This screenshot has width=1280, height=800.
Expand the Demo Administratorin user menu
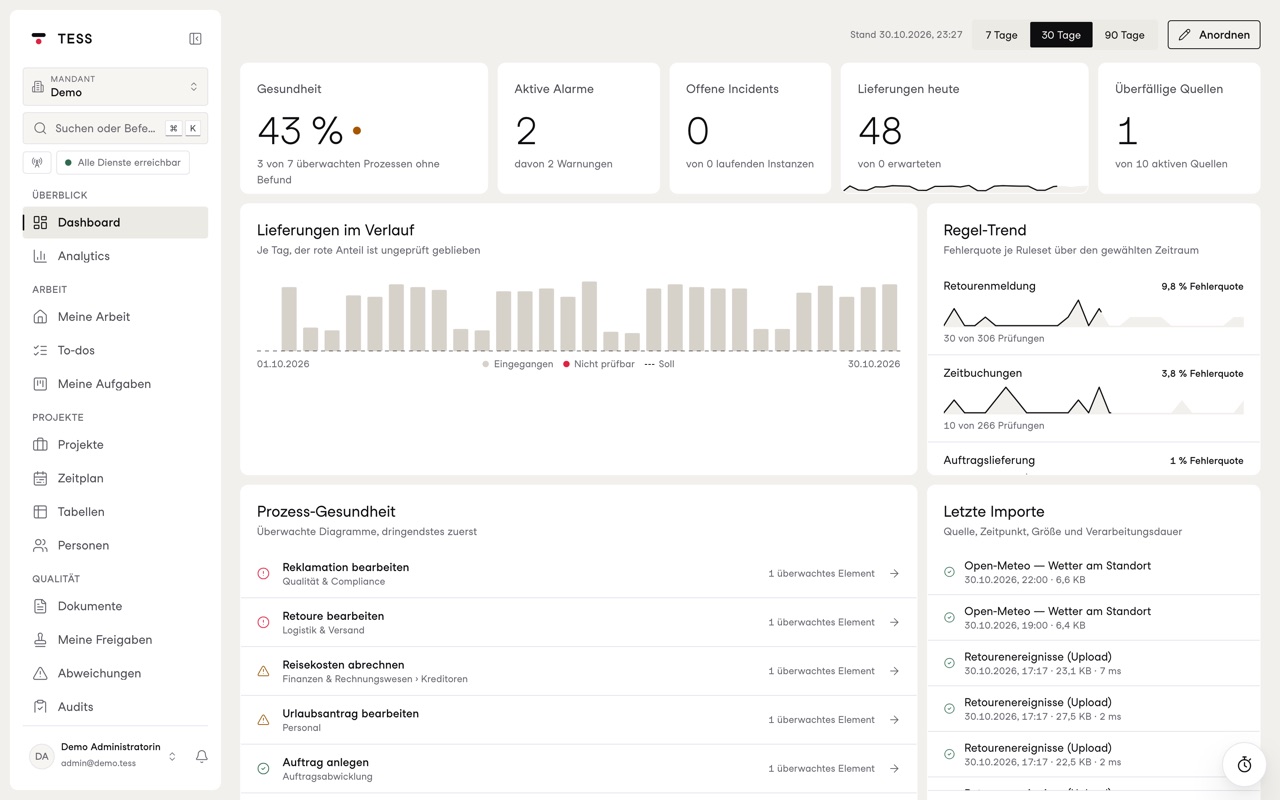(x=103, y=756)
